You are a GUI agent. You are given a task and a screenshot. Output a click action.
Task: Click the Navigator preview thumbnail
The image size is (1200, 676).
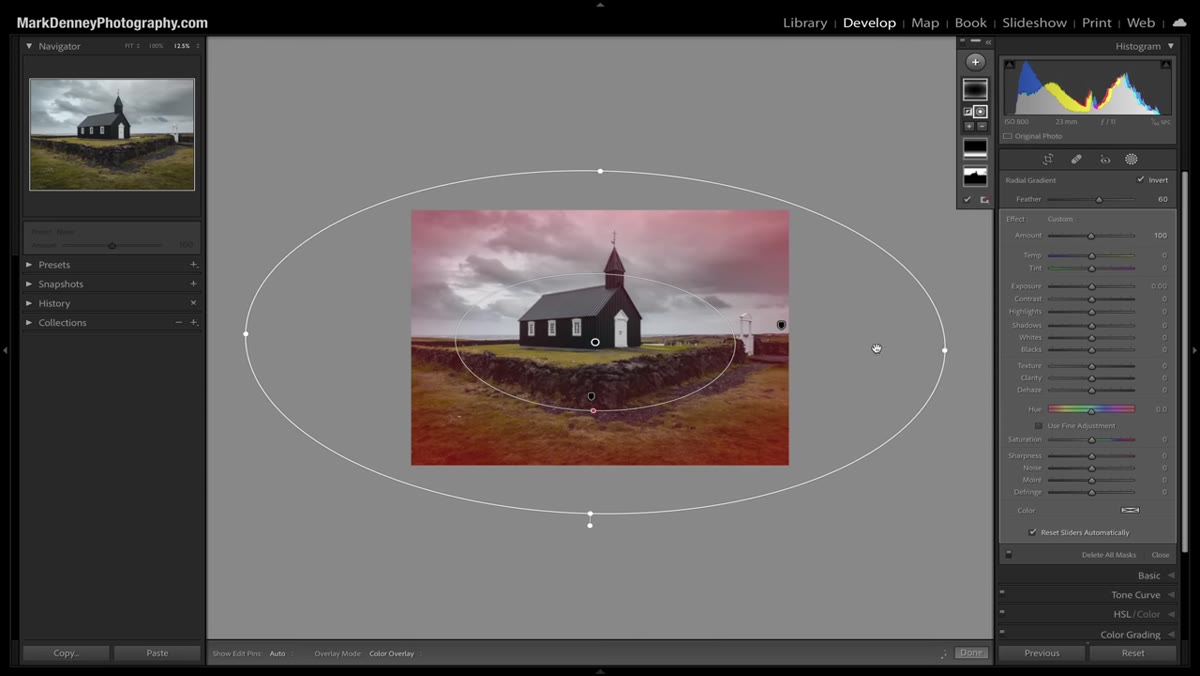tap(112, 134)
